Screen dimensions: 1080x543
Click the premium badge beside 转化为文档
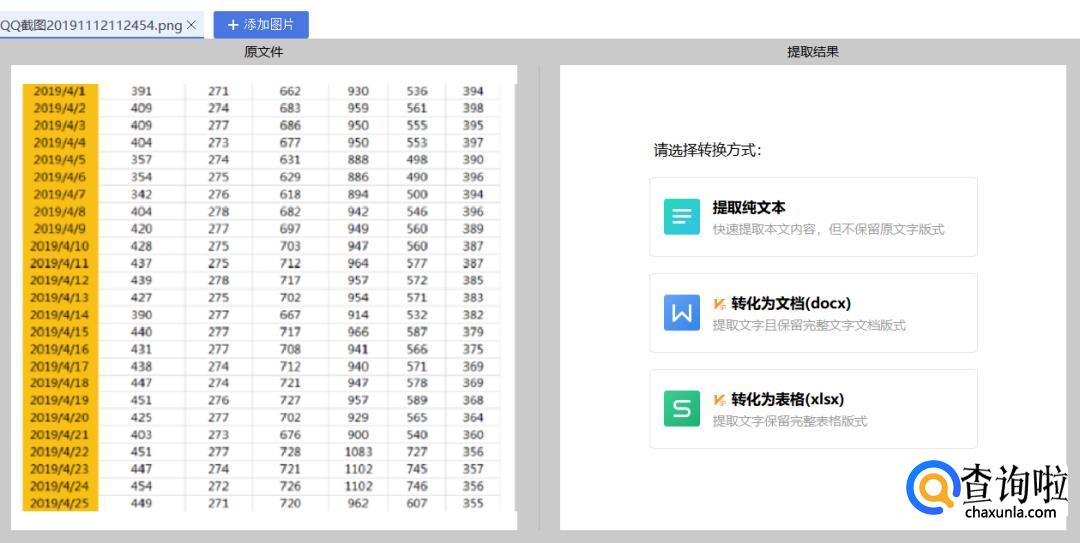point(720,304)
